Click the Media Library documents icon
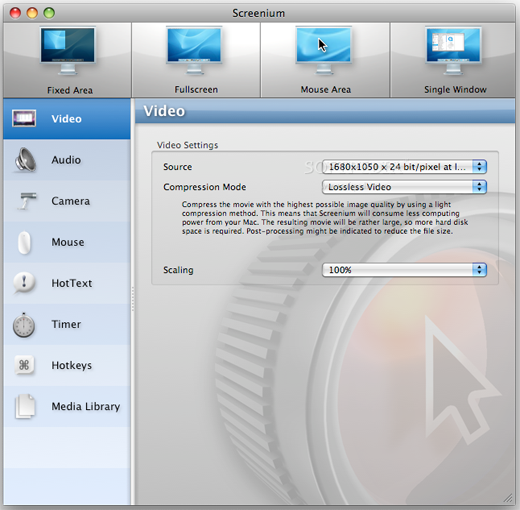The width and height of the screenshot is (520, 510). coord(25,406)
